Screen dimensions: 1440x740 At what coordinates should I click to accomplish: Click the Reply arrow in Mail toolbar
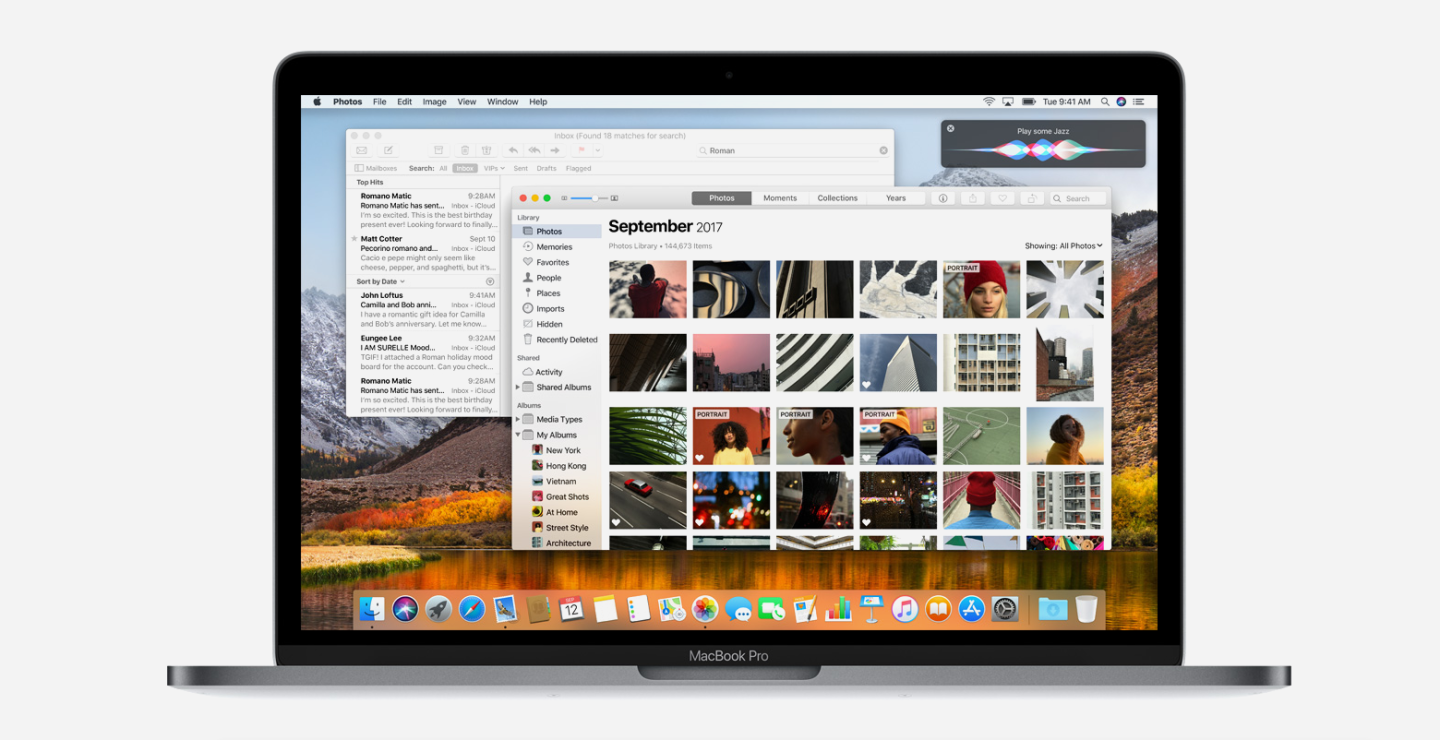point(514,150)
